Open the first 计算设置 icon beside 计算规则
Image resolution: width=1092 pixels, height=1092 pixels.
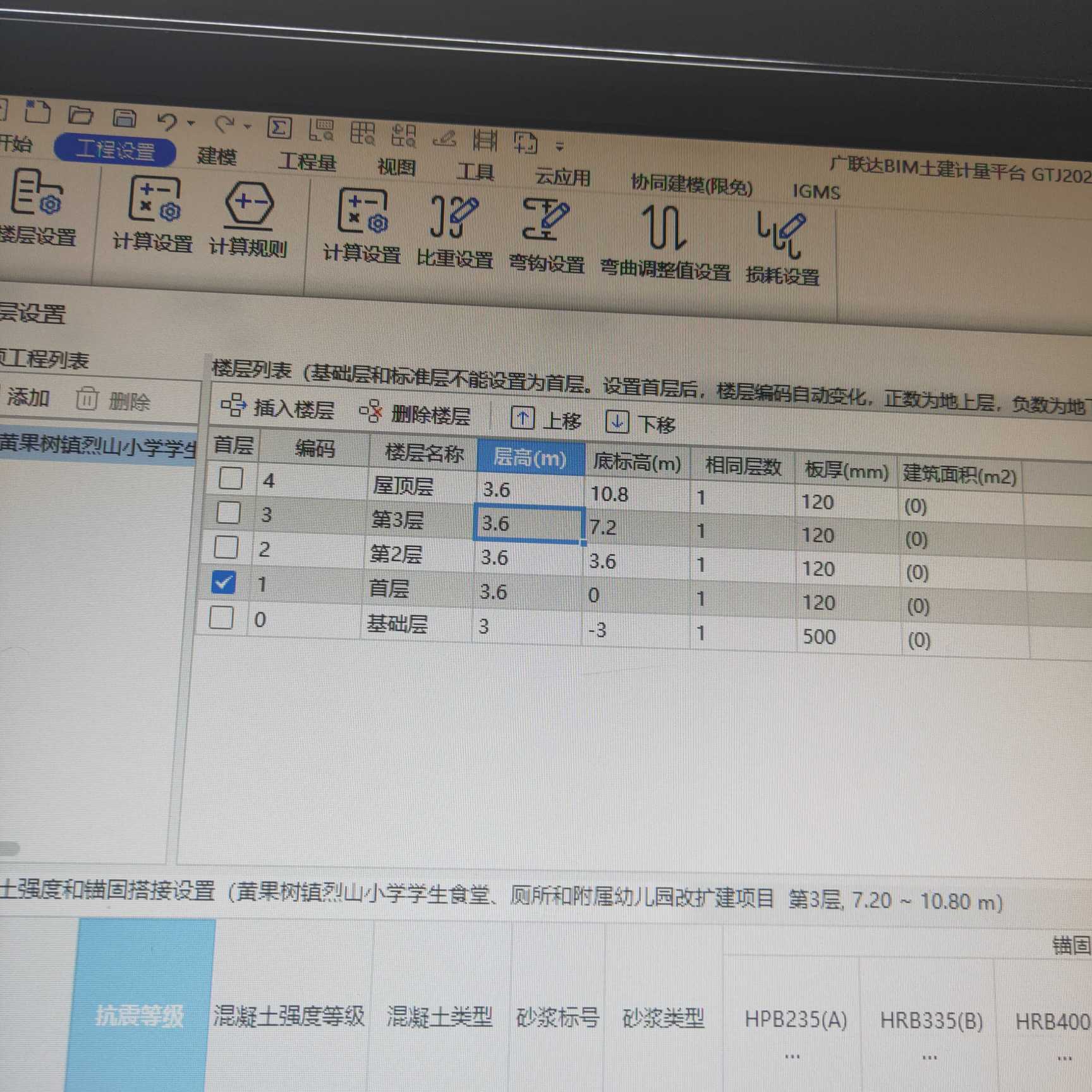tap(153, 215)
